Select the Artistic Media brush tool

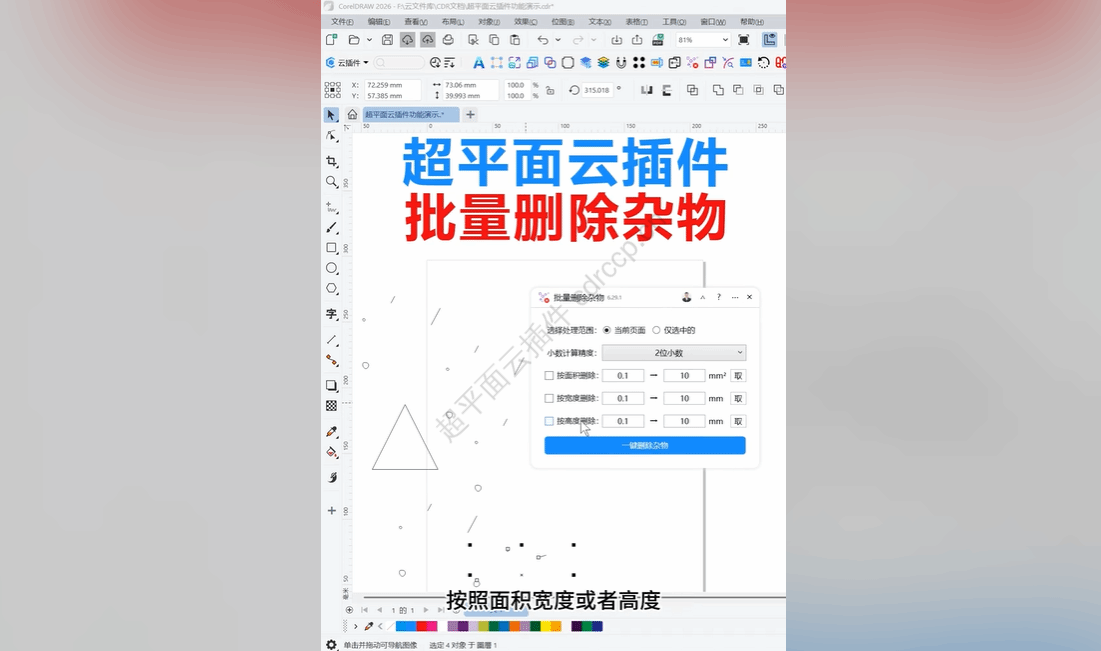[331, 228]
